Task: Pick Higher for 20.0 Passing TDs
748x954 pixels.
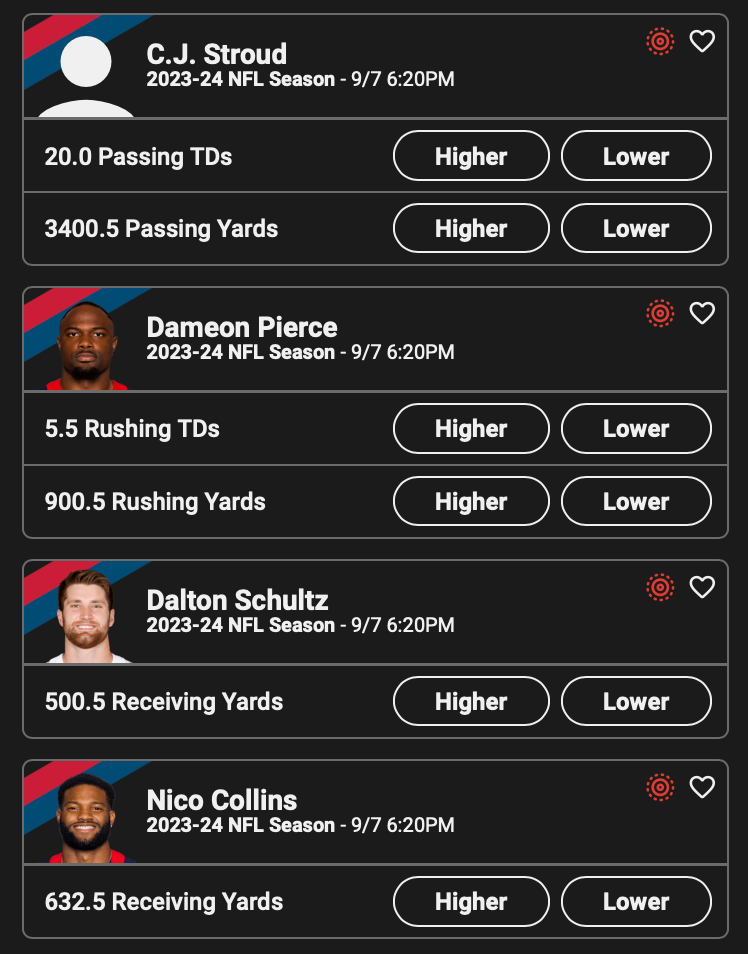Action: tap(471, 156)
